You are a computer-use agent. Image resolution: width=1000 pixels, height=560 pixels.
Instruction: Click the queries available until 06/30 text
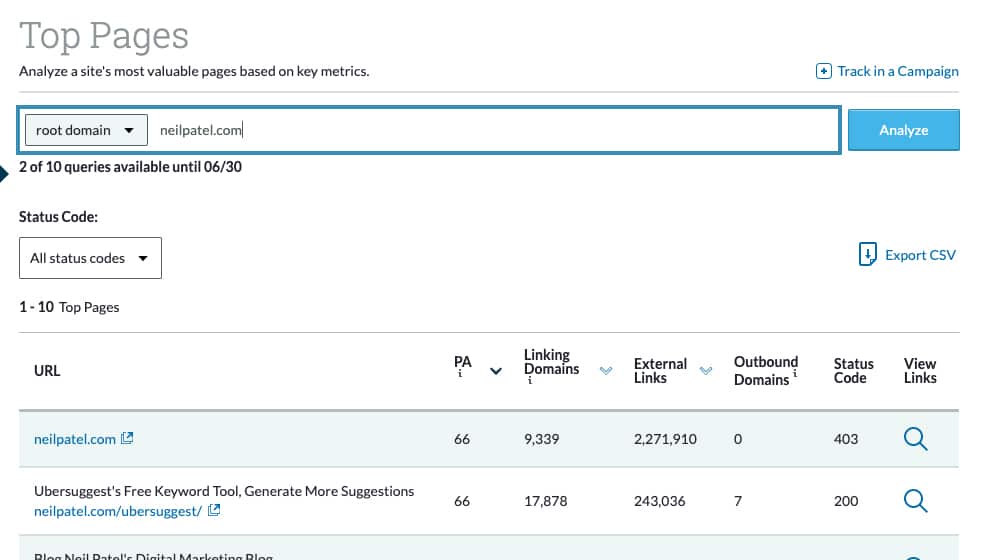tap(130, 167)
